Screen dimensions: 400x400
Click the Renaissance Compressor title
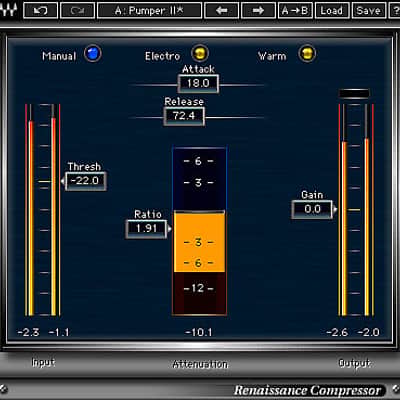coord(307,390)
